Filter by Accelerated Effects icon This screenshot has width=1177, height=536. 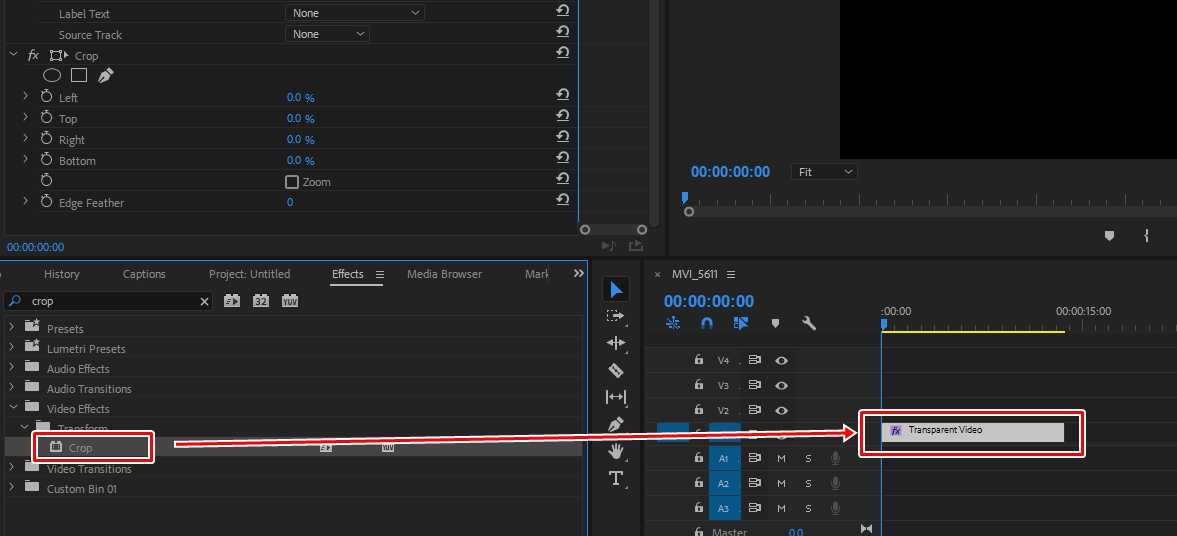pyautogui.click(x=232, y=301)
